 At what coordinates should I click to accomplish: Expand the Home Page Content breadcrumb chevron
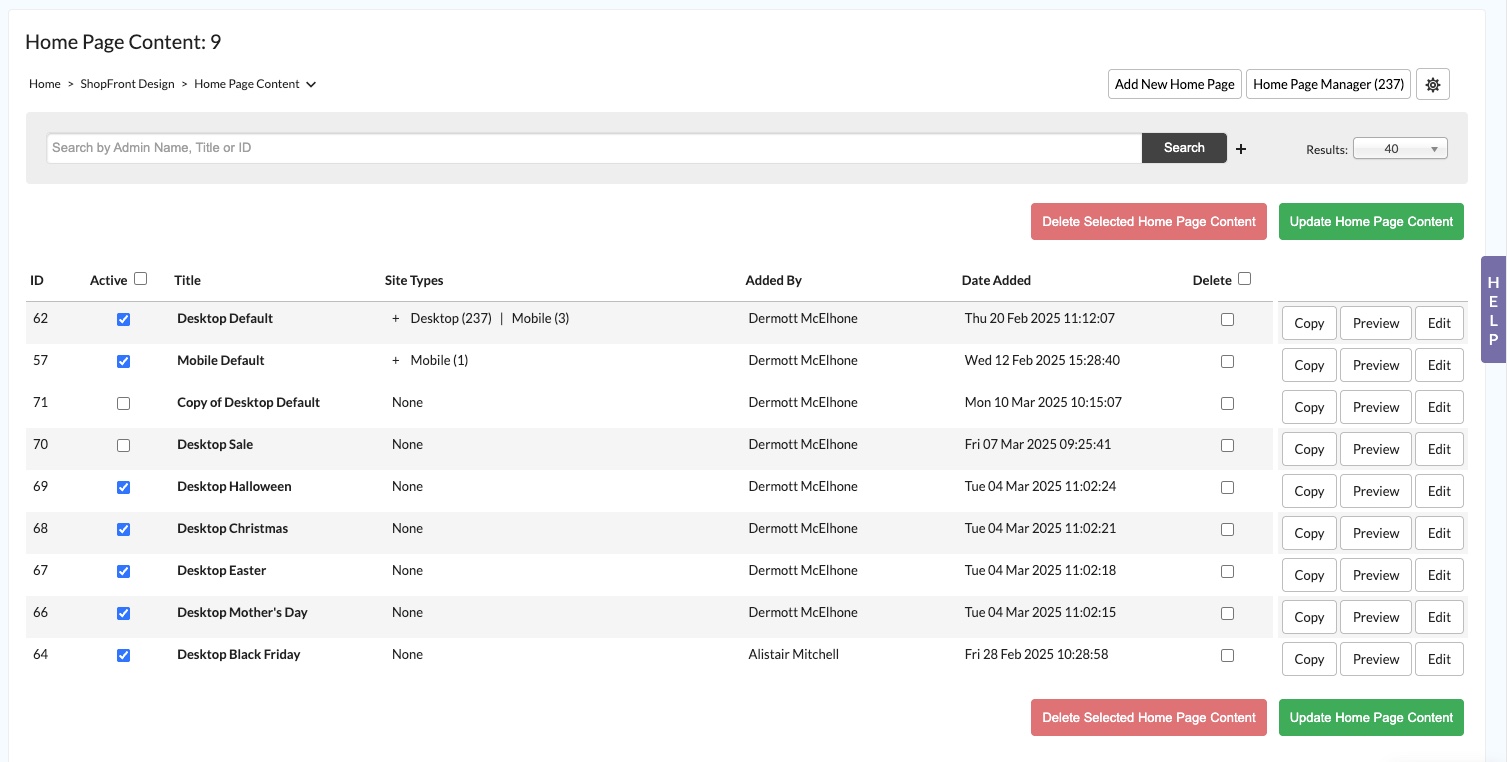pyautogui.click(x=311, y=85)
